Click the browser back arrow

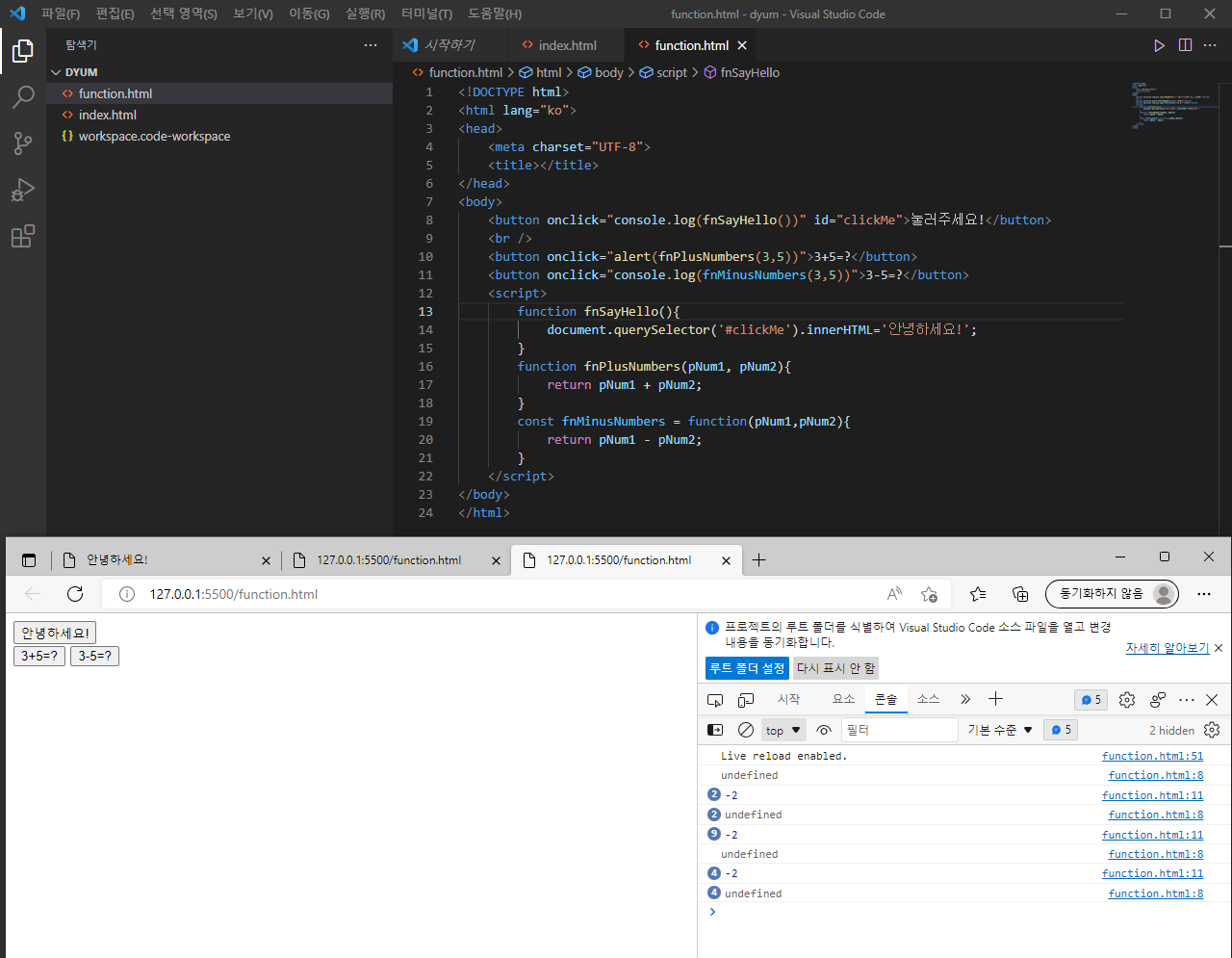point(33,593)
